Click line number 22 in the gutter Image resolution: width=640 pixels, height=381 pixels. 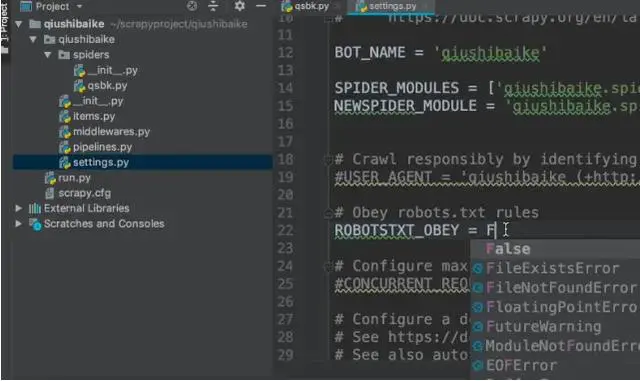pyautogui.click(x=285, y=230)
